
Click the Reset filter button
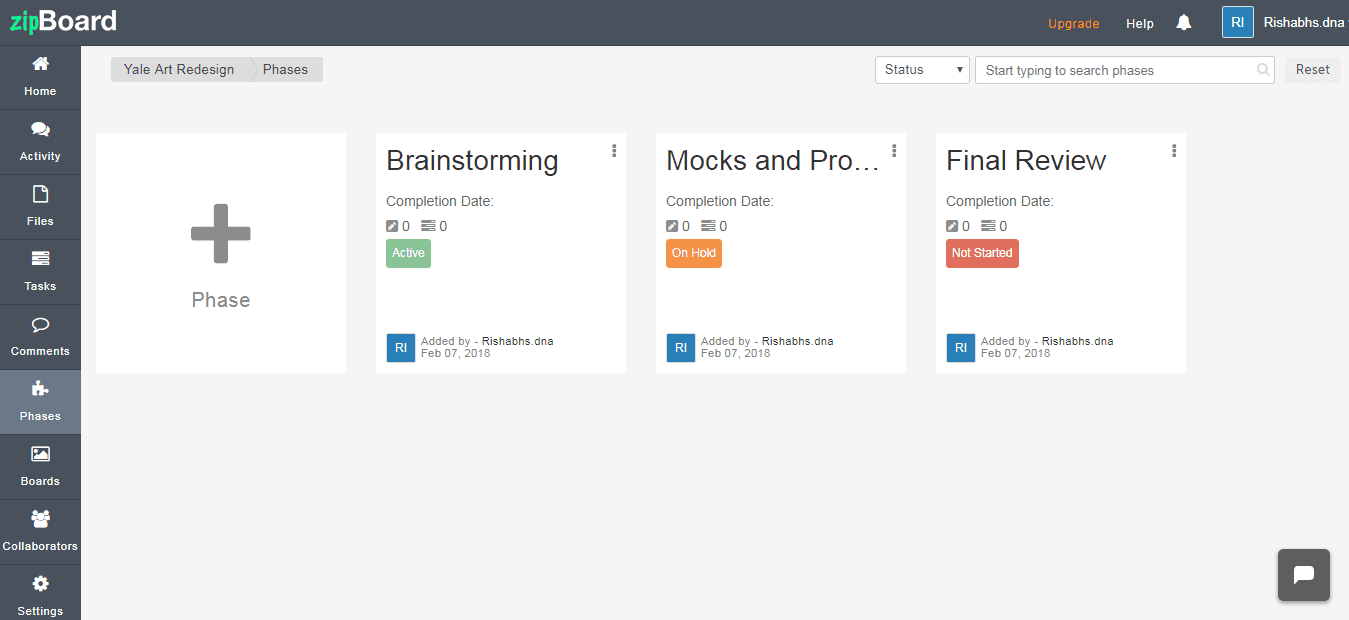click(1312, 70)
